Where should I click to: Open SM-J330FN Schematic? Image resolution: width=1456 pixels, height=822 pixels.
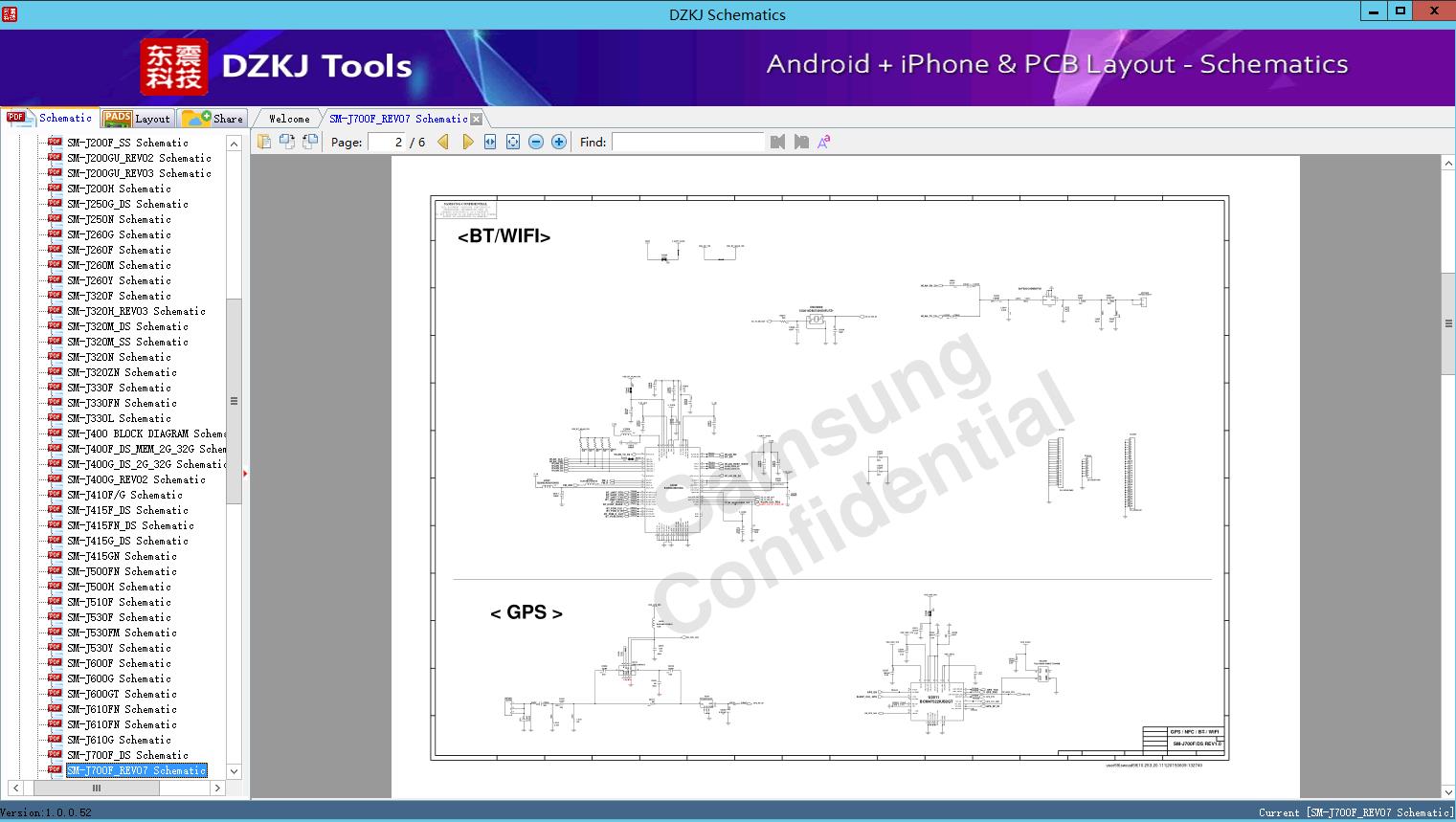pos(122,403)
